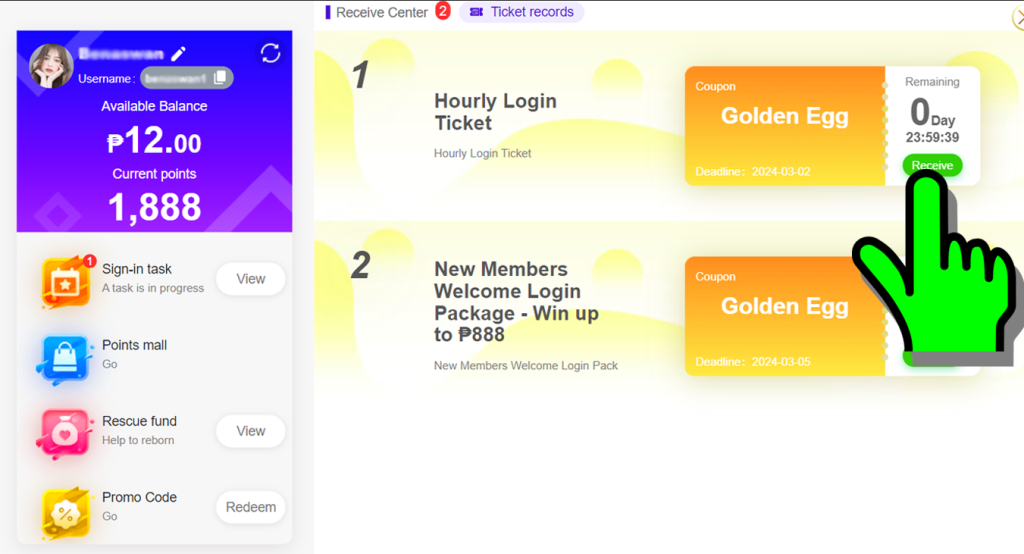
Task: View the Rescue fund details
Action: click(251, 431)
